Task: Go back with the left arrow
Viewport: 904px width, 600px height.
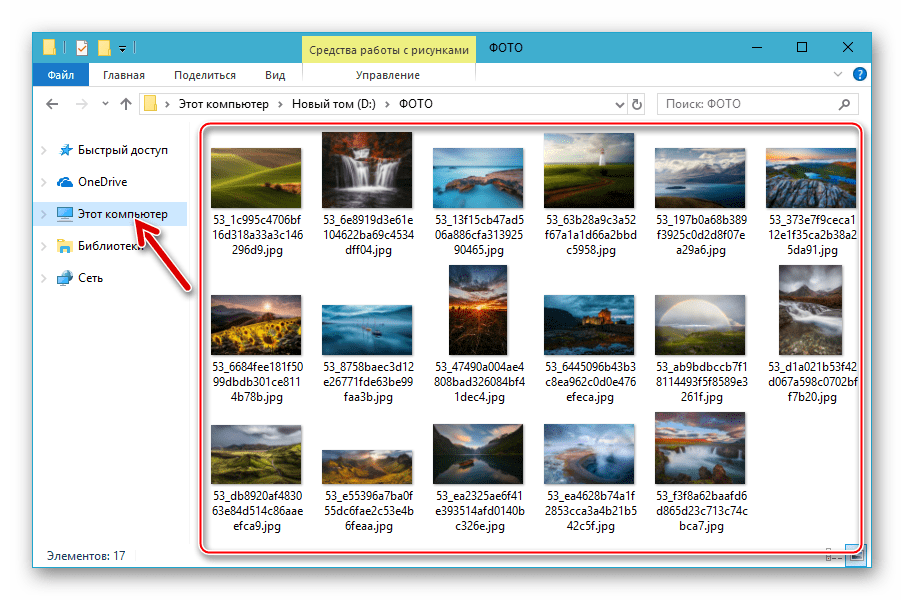Action: pyautogui.click(x=52, y=104)
